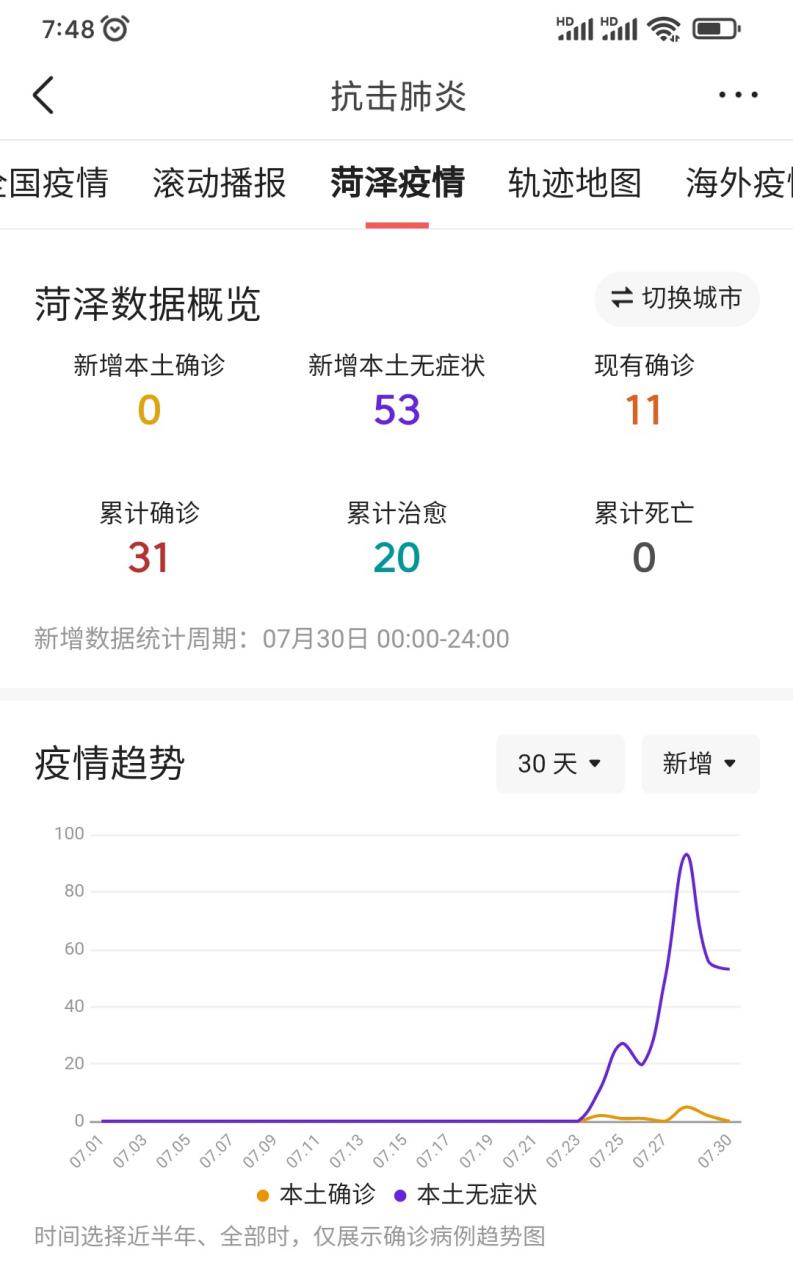
Task: Tap the back arrow icon
Action: 43,96
